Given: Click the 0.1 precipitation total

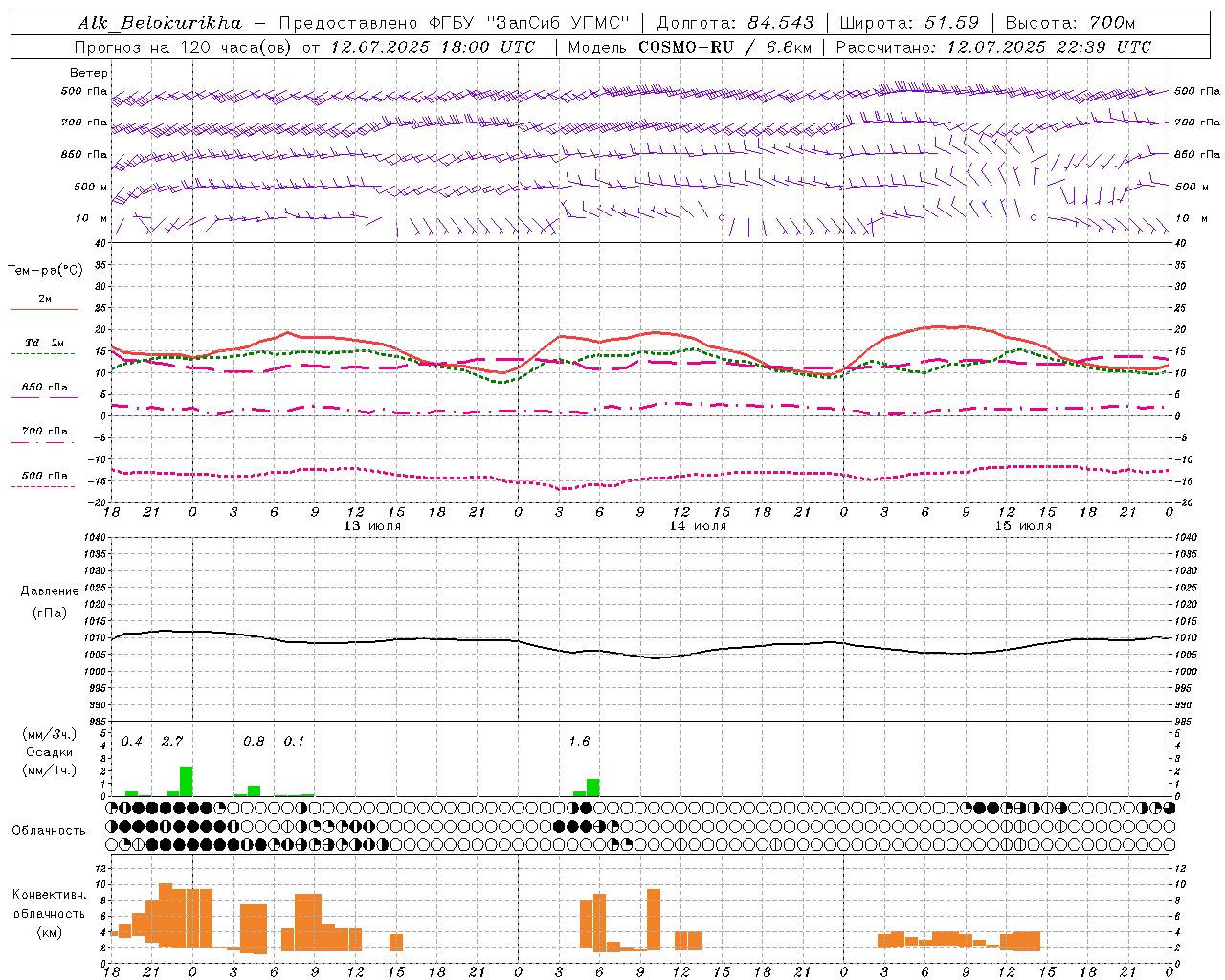Looking at the screenshot, I should click(294, 742).
